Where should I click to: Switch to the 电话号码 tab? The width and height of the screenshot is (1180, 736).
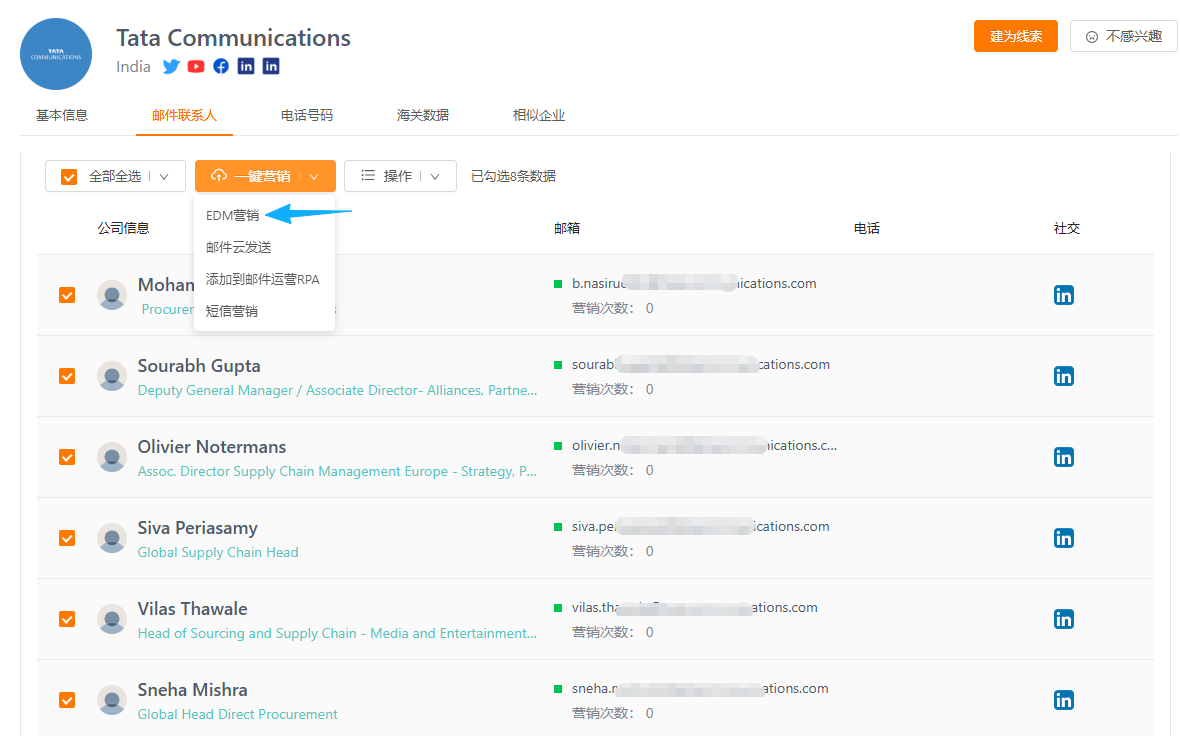pyautogui.click(x=306, y=115)
